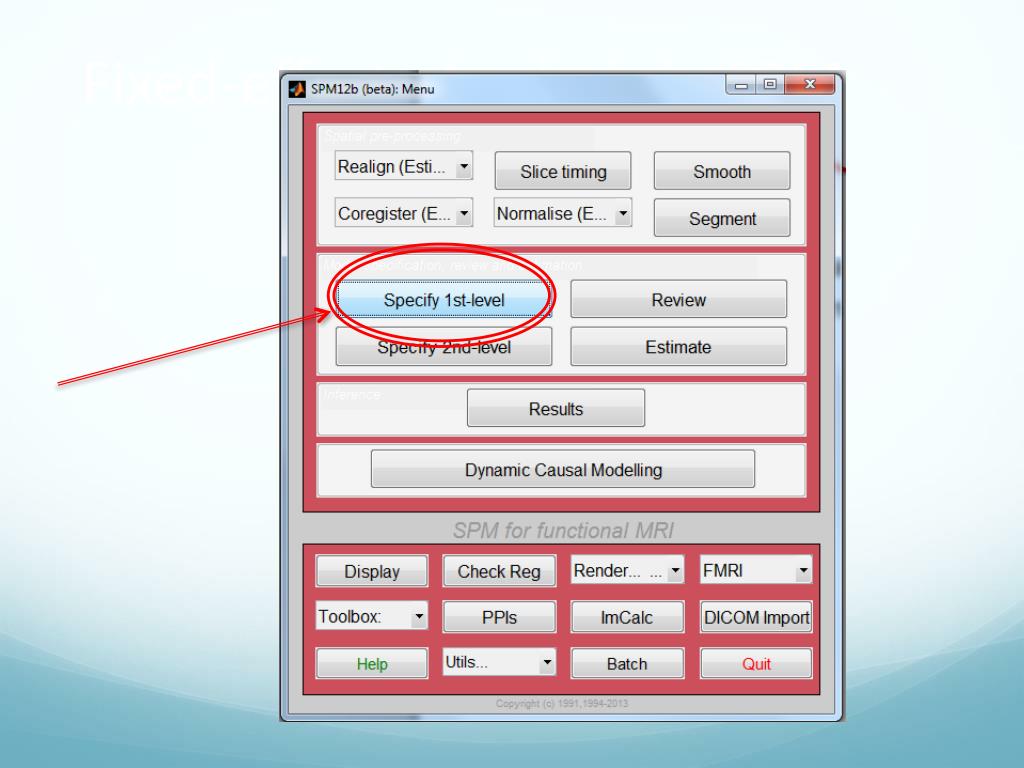Close the SPM12b Menu window
Image resolution: width=1024 pixels, height=768 pixels.
coord(810,85)
